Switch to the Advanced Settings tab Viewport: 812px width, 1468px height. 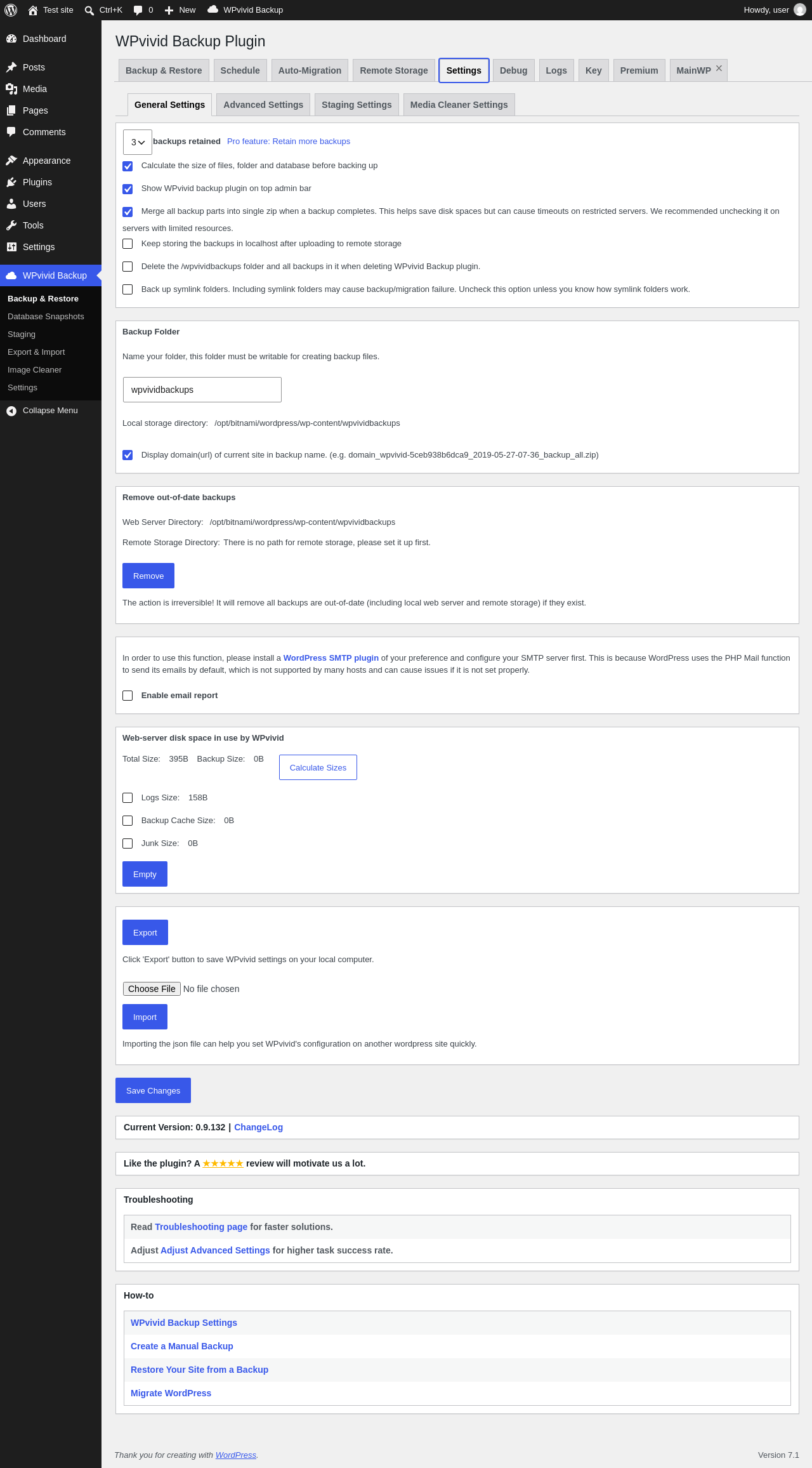click(x=263, y=105)
